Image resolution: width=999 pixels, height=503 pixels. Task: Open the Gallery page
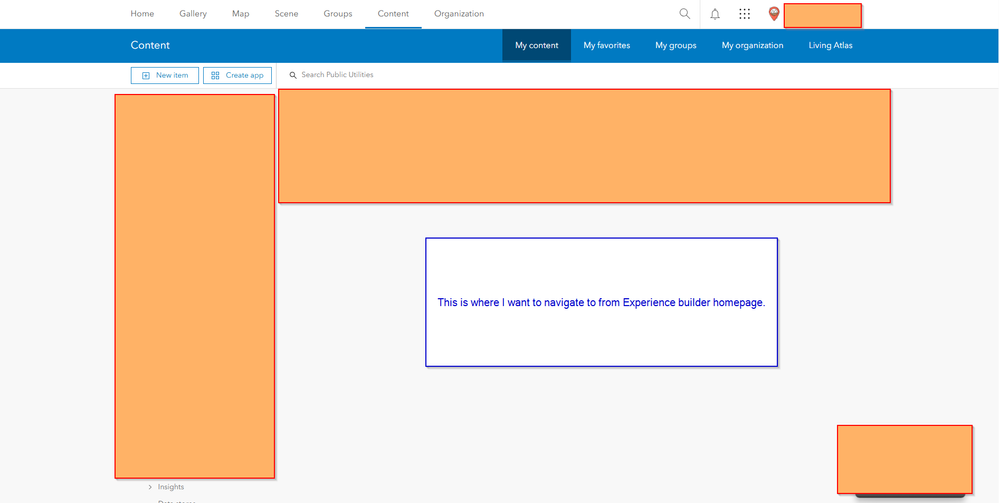tap(193, 13)
